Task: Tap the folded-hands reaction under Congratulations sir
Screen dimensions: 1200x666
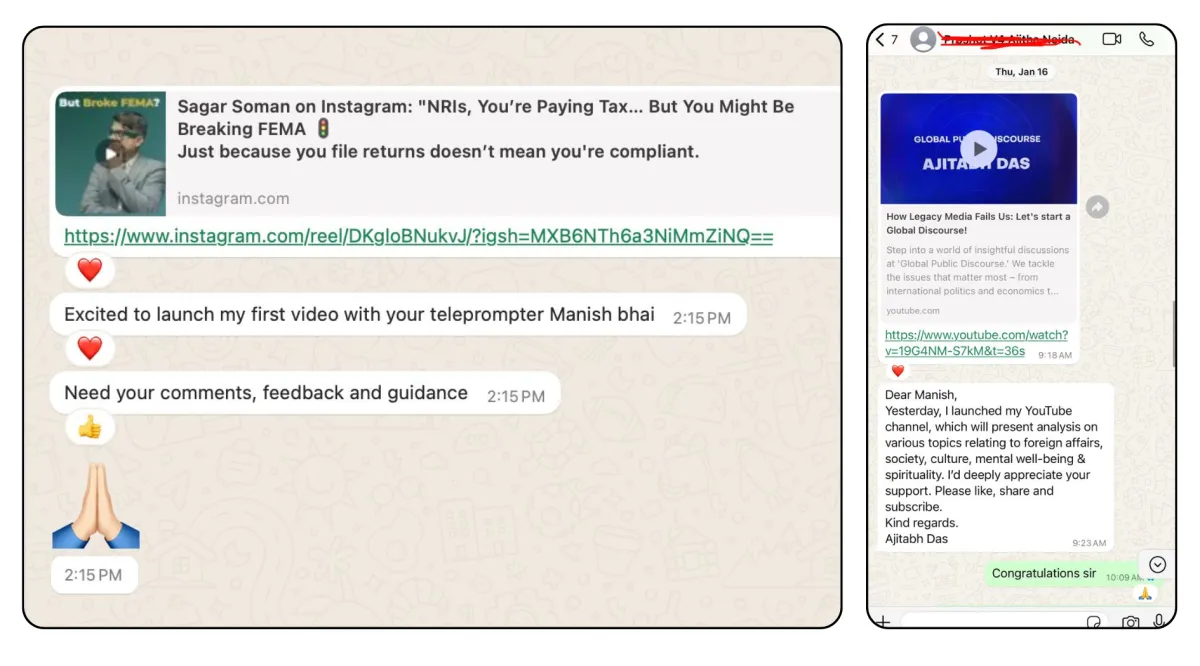Action: (1146, 594)
